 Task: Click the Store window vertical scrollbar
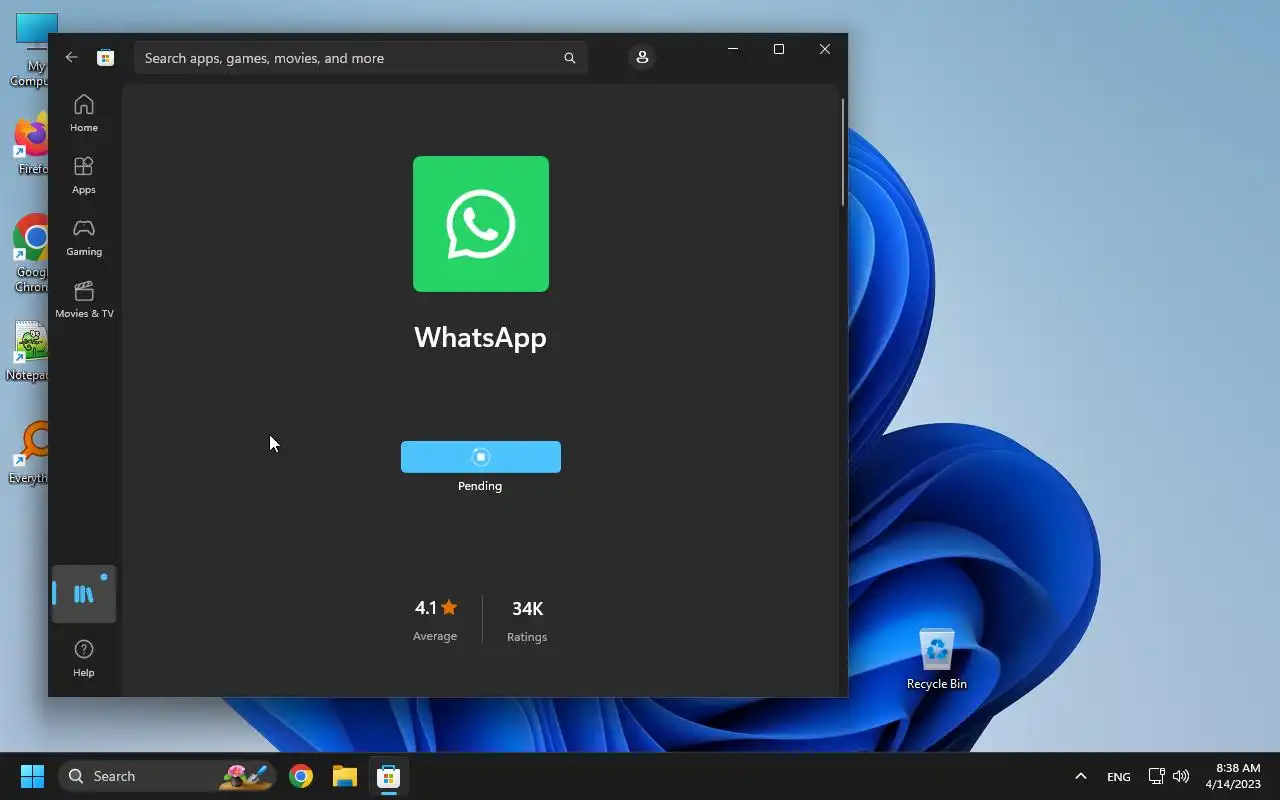(843, 152)
